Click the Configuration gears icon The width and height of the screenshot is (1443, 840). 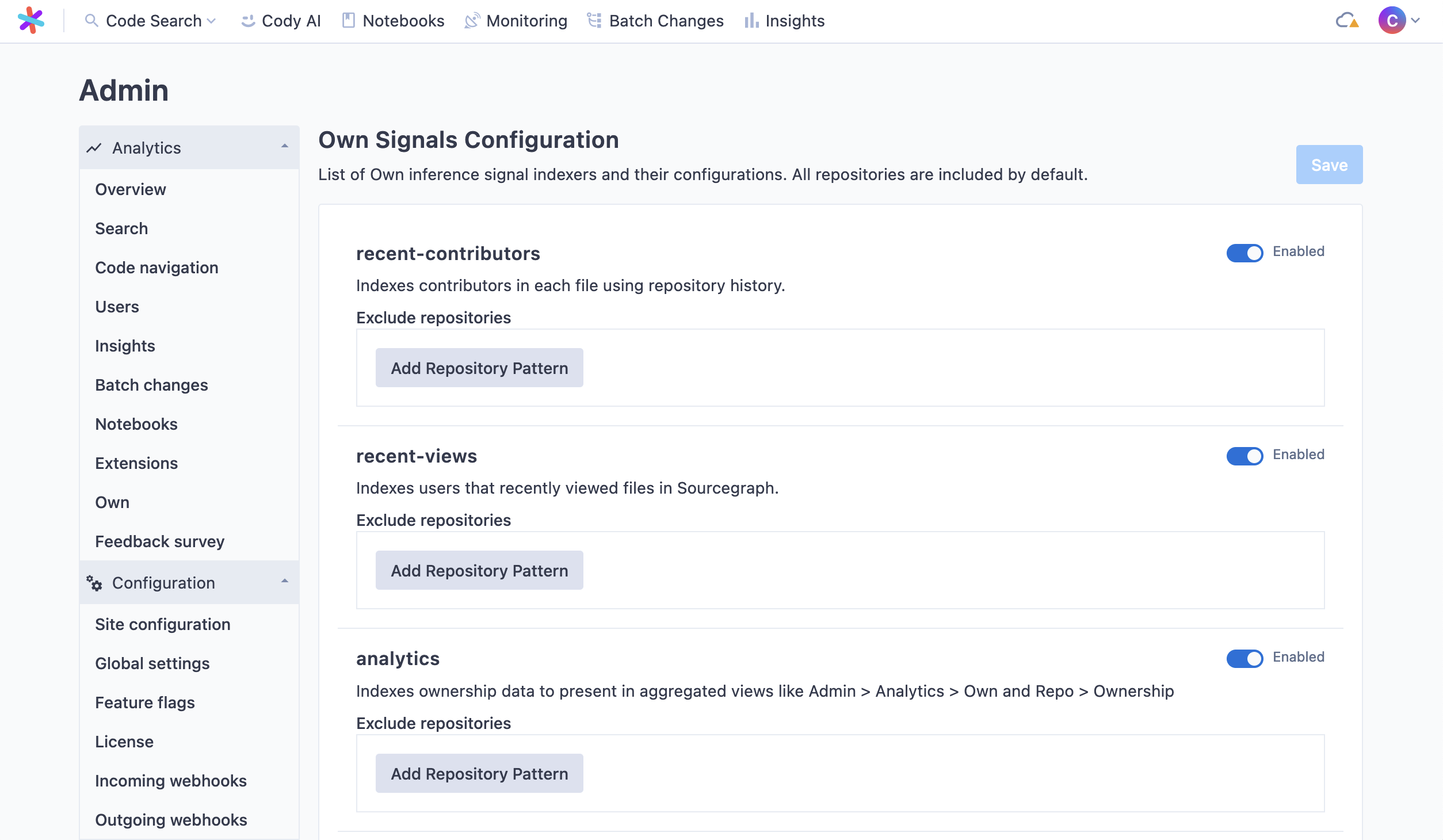pyautogui.click(x=94, y=583)
